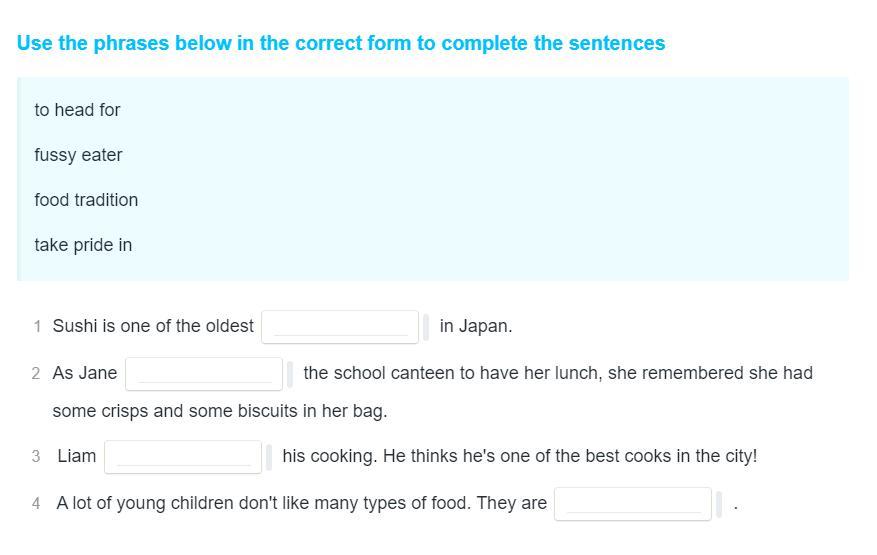The height and width of the screenshot is (555, 877).
Task: Click the text 'in Japan.'
Action: click(476, 326)
